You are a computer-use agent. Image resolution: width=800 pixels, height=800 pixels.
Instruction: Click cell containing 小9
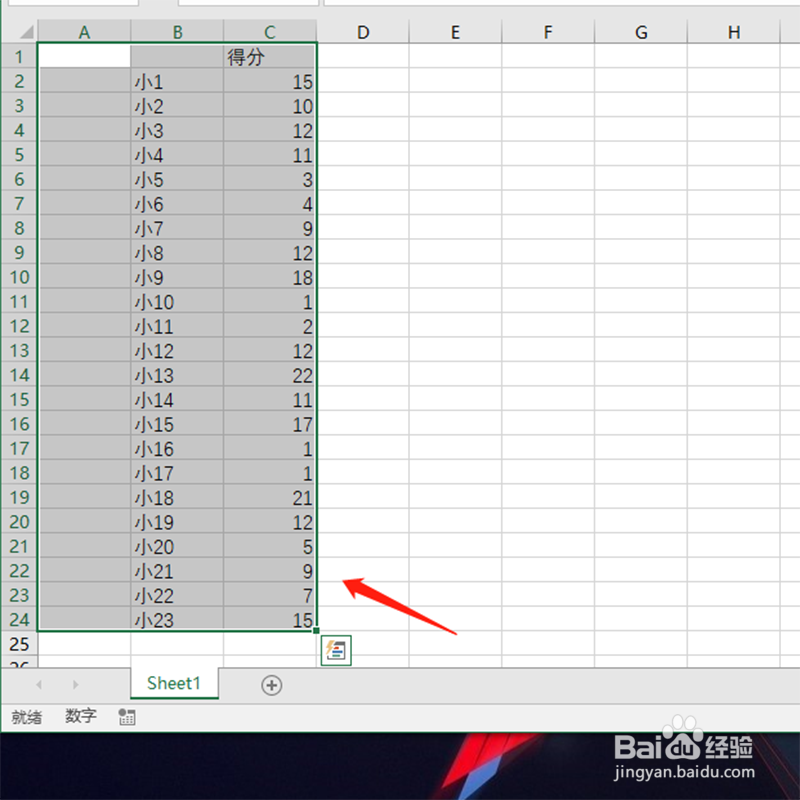tap(177, 277)
